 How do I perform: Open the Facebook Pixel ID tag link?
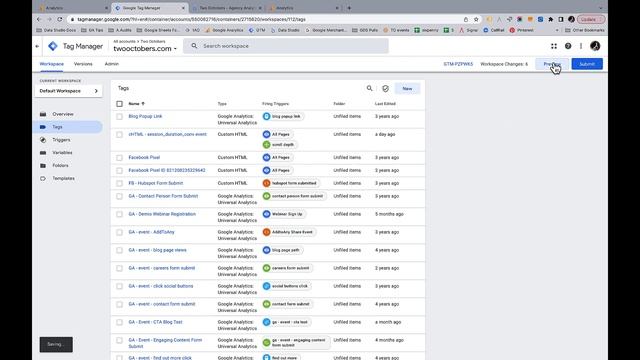tap(167, 170)
